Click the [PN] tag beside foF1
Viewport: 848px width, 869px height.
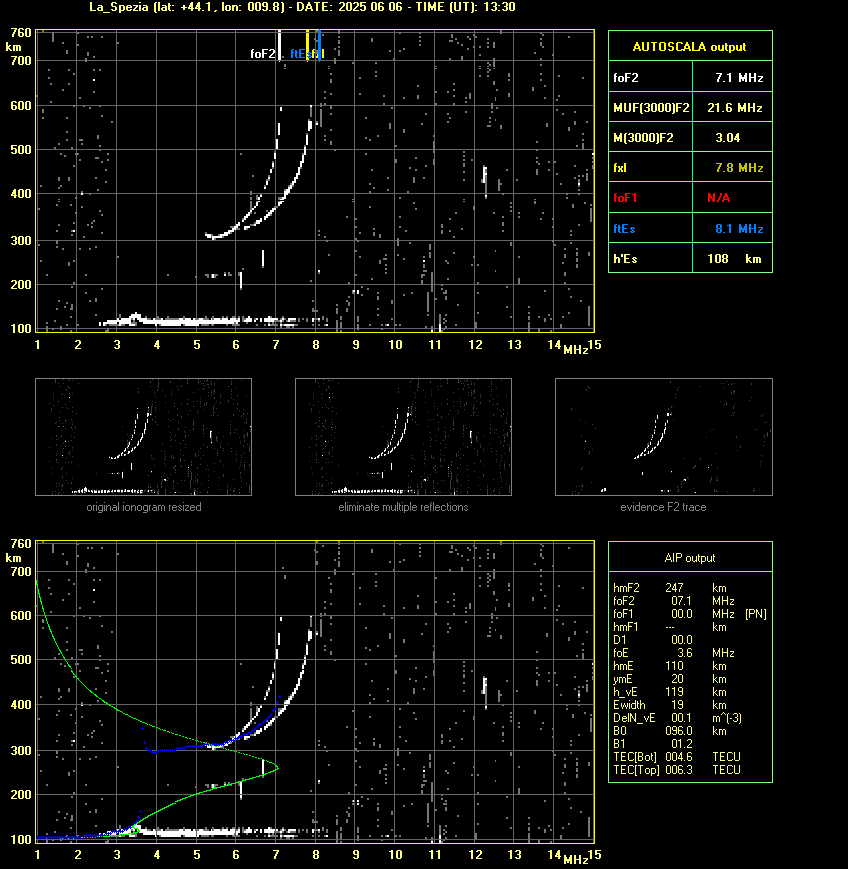click(x=755, y=614)
